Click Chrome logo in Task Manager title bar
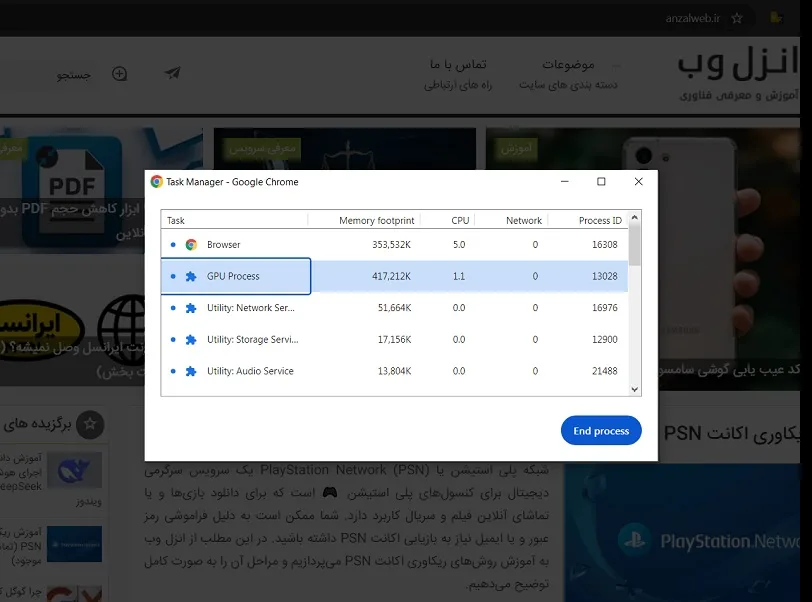This screenshot has height=602, width=812. click(x=156, y=182)
